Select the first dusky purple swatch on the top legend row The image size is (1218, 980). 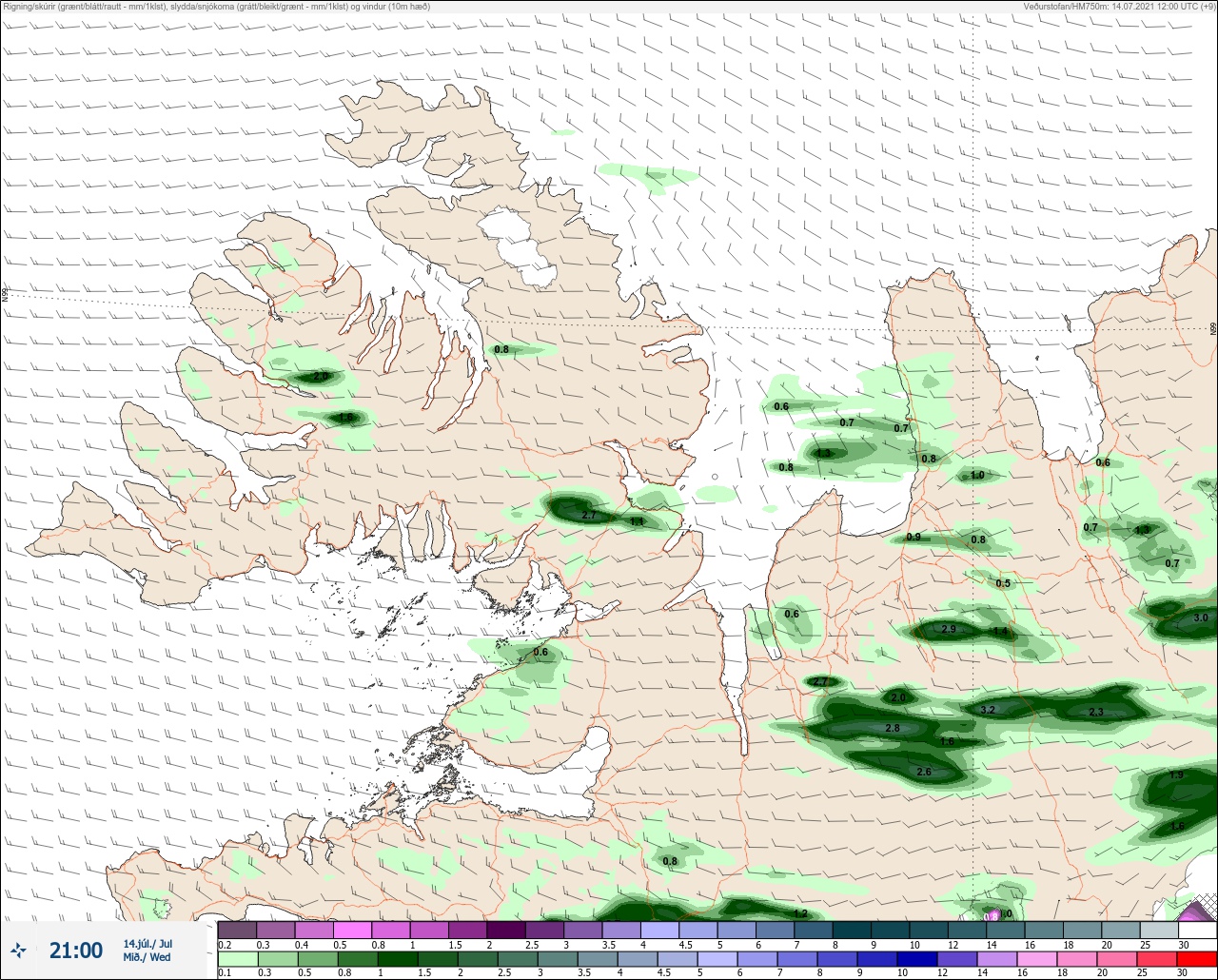236,930
